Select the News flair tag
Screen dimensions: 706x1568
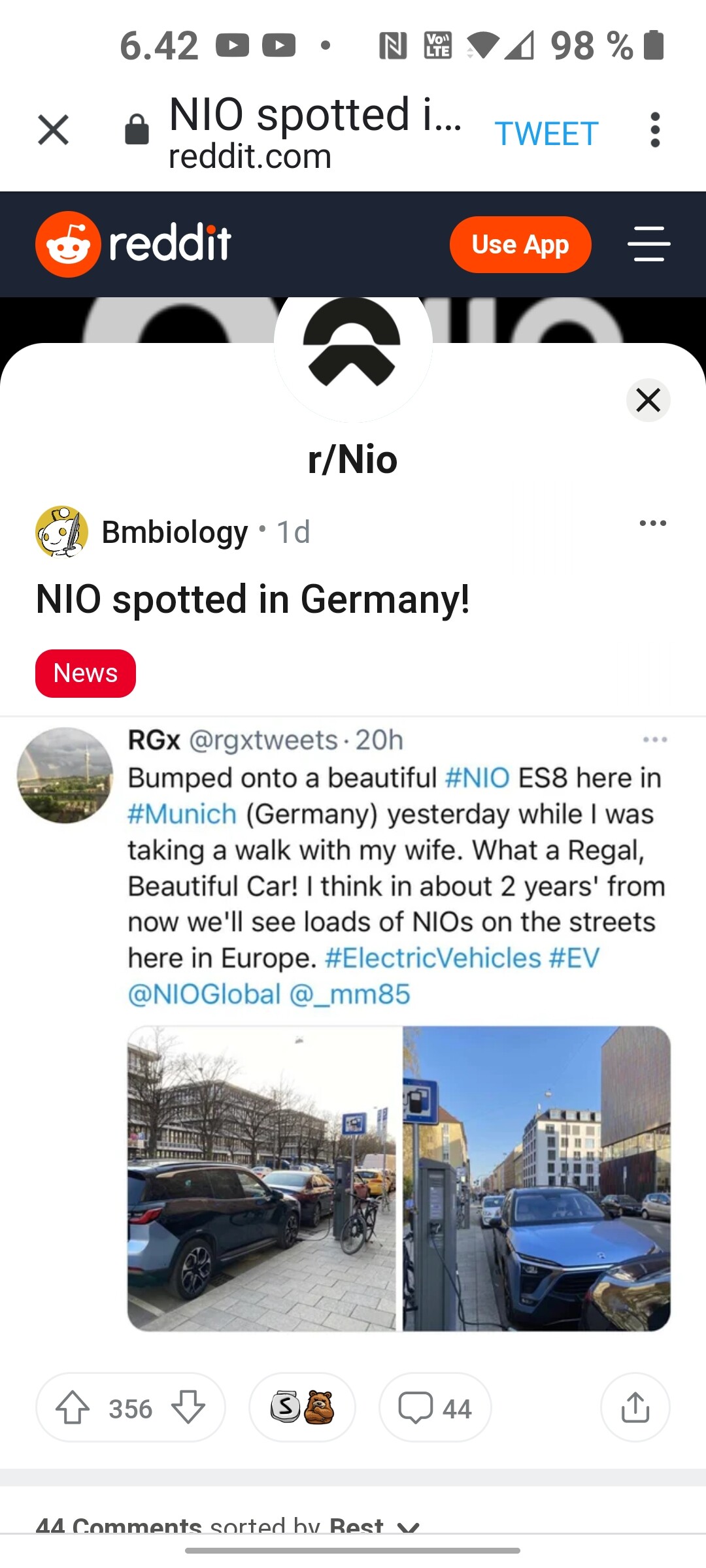click(86, 673)
